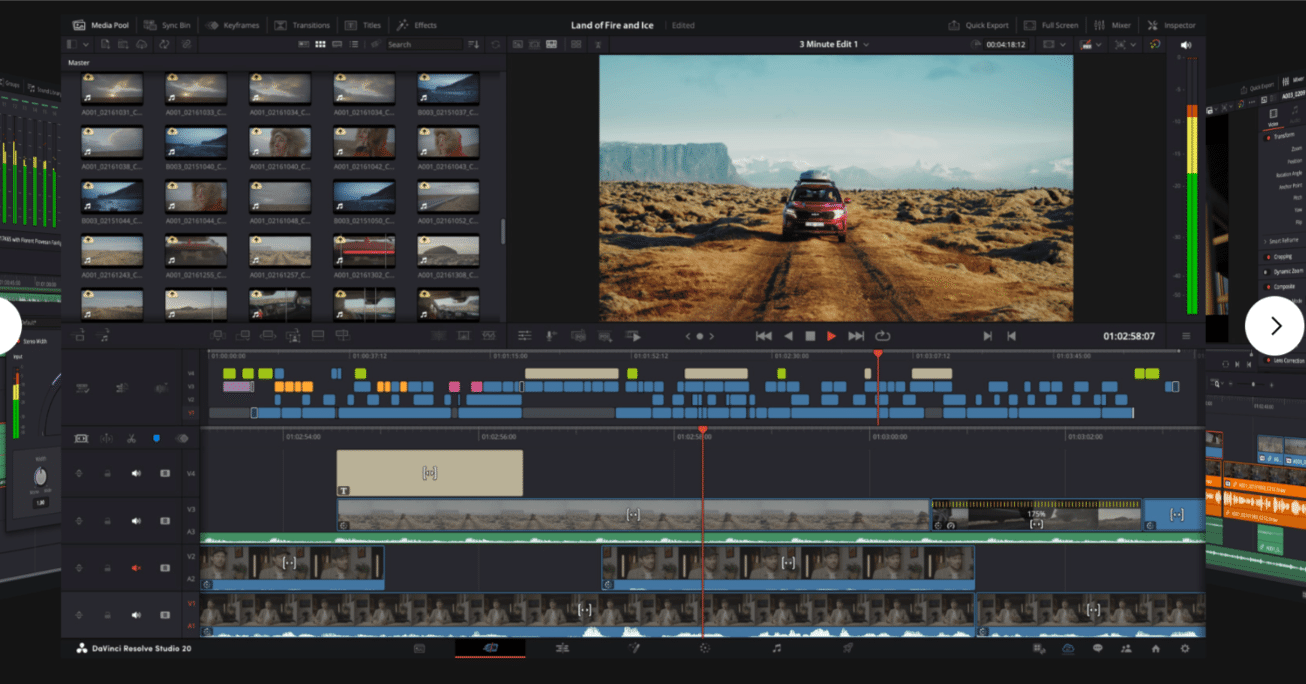The width and height of the screenshot is (1306, 684).
Task: Open the Deliver page
Action: click(x=849, y=648)
